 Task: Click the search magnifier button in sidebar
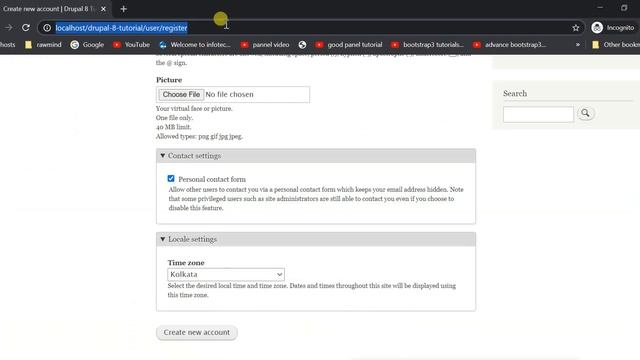pyautogui.click(x=585, y=113)
